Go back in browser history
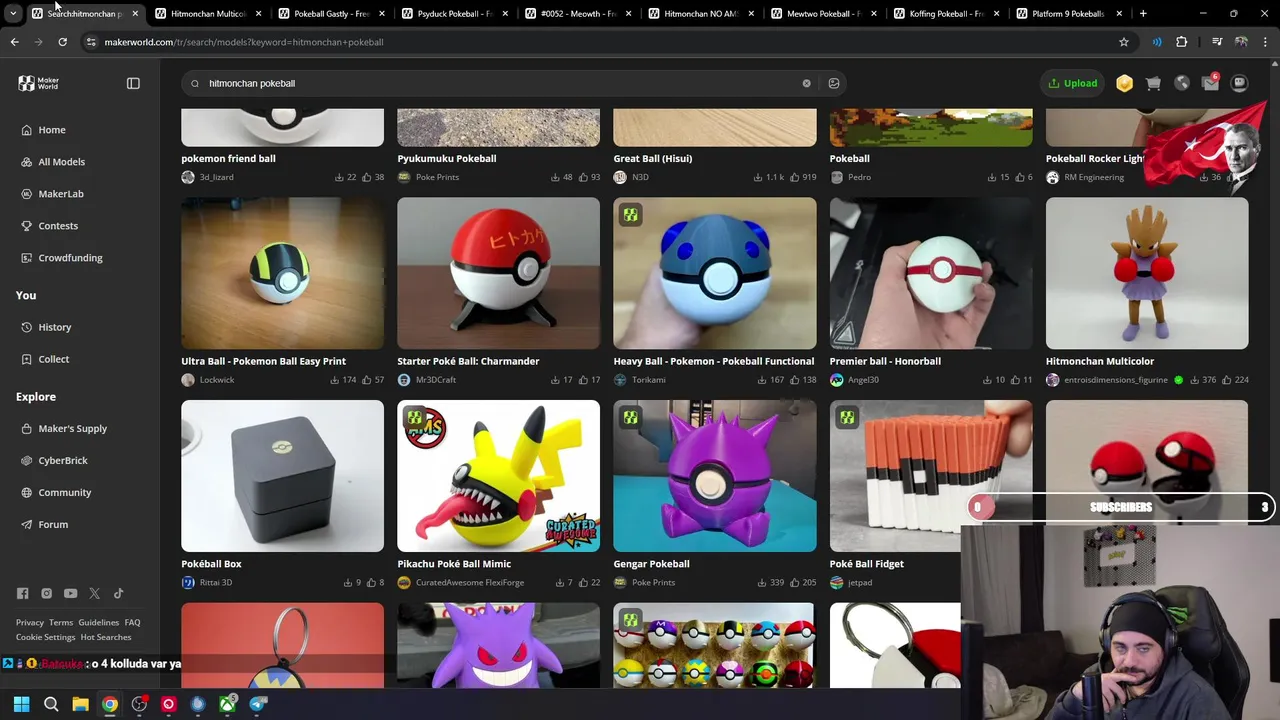Image resolution: width=1280 pixels, height=720 pixels. click(14, 42)
